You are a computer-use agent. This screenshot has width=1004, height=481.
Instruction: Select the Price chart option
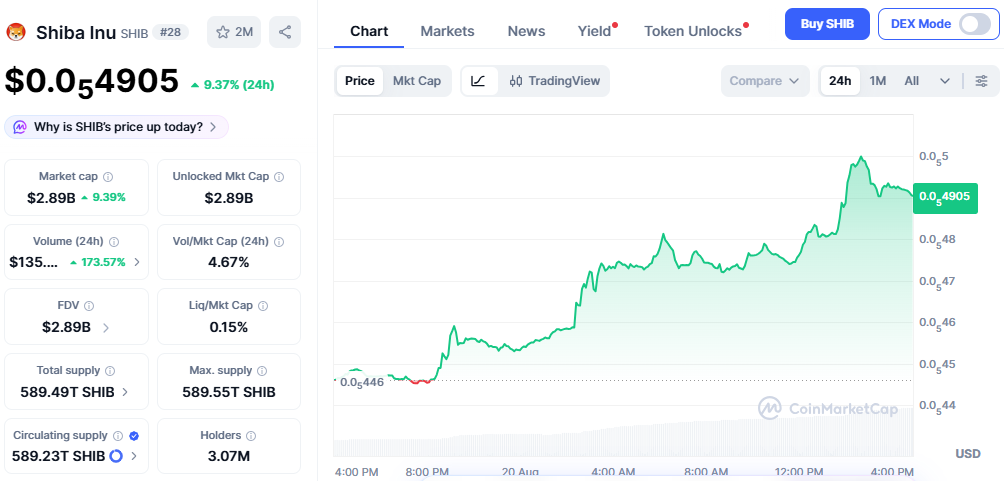tap(360, 81)
